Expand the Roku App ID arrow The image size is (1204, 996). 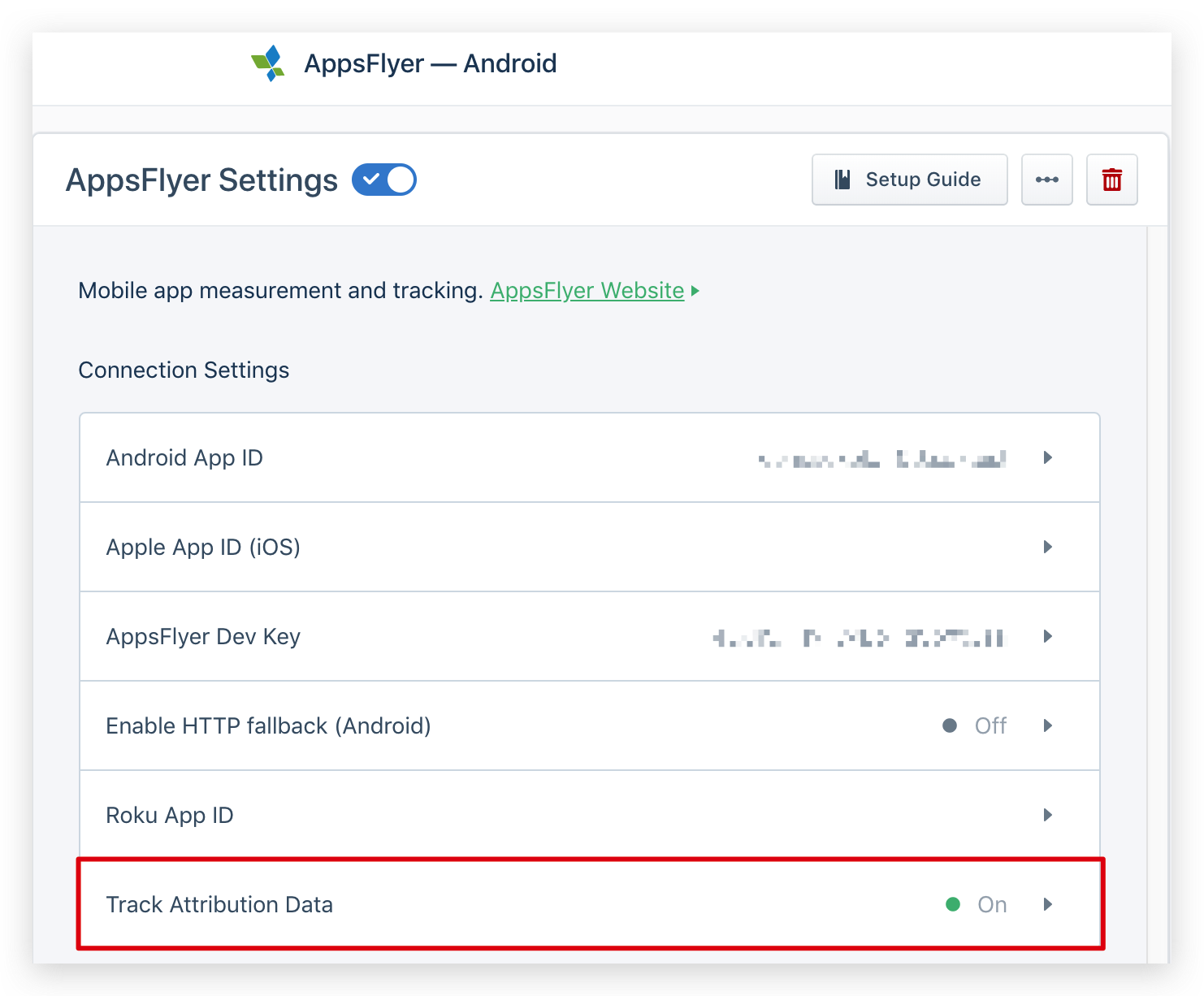[1048, 816]
